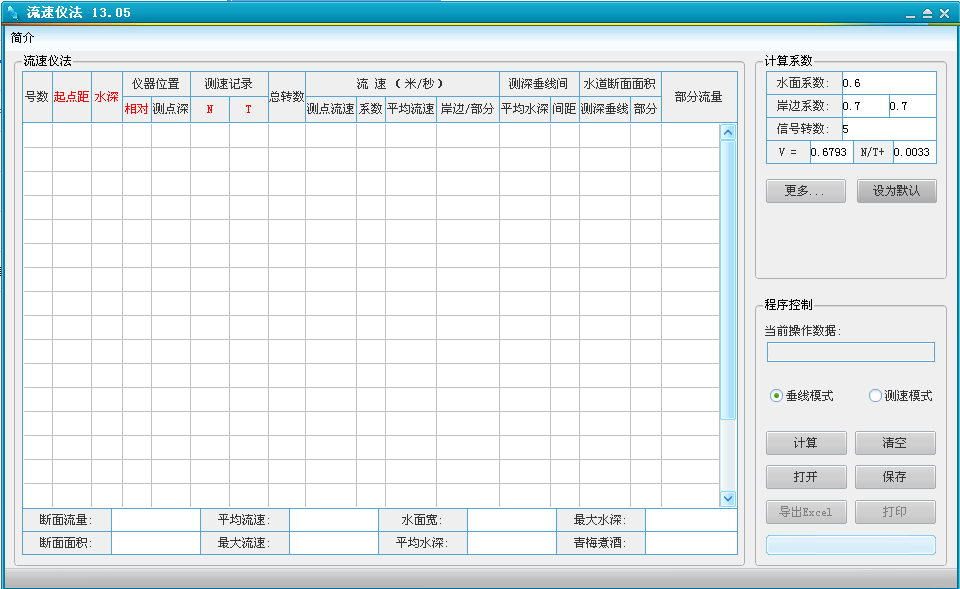Image resolution: width=960 pixels, height=589 pixels.
Task: Click the 断面面积 result field
Action: [x=156, y=543]
